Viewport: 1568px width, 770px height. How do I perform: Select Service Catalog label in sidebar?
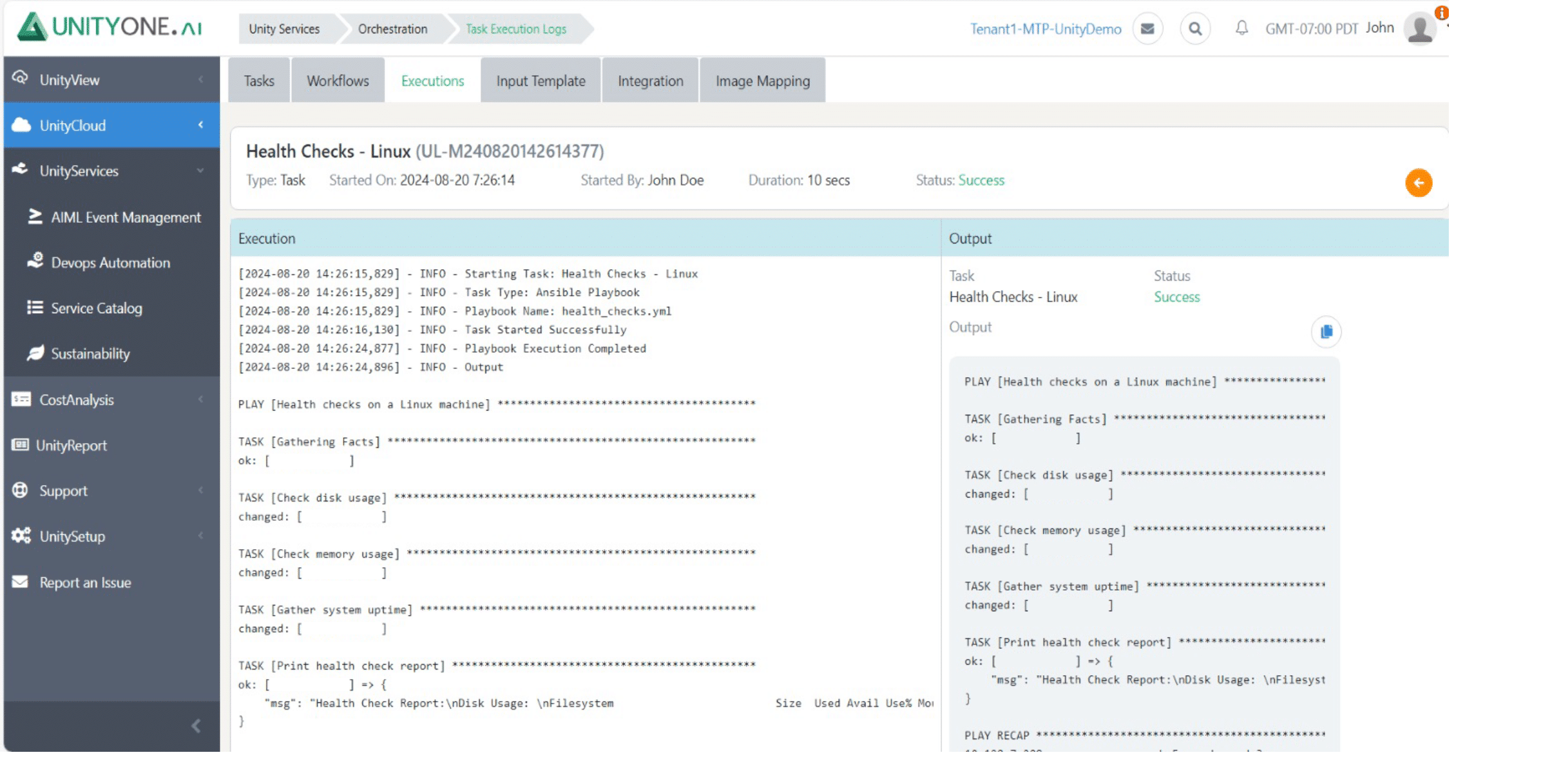[x=97, y=308]
